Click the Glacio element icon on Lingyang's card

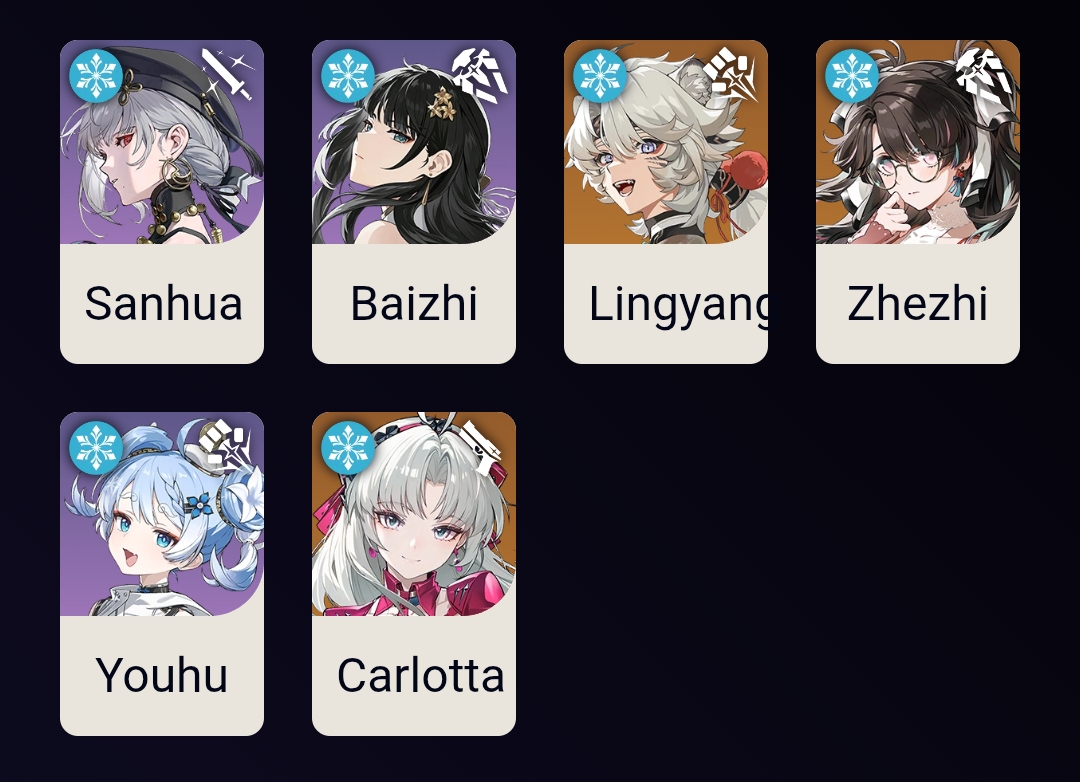point(600,76)
